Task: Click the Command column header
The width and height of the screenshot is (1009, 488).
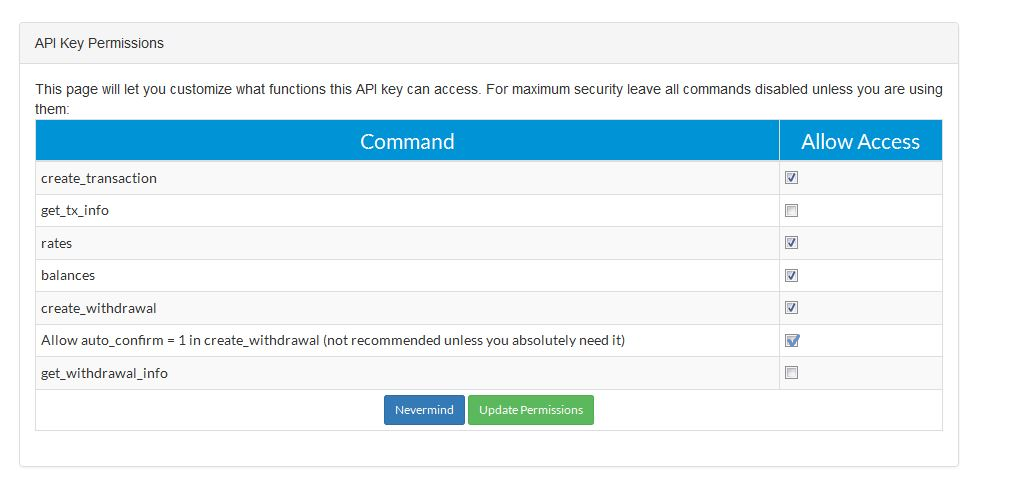Action: [407, 141]
